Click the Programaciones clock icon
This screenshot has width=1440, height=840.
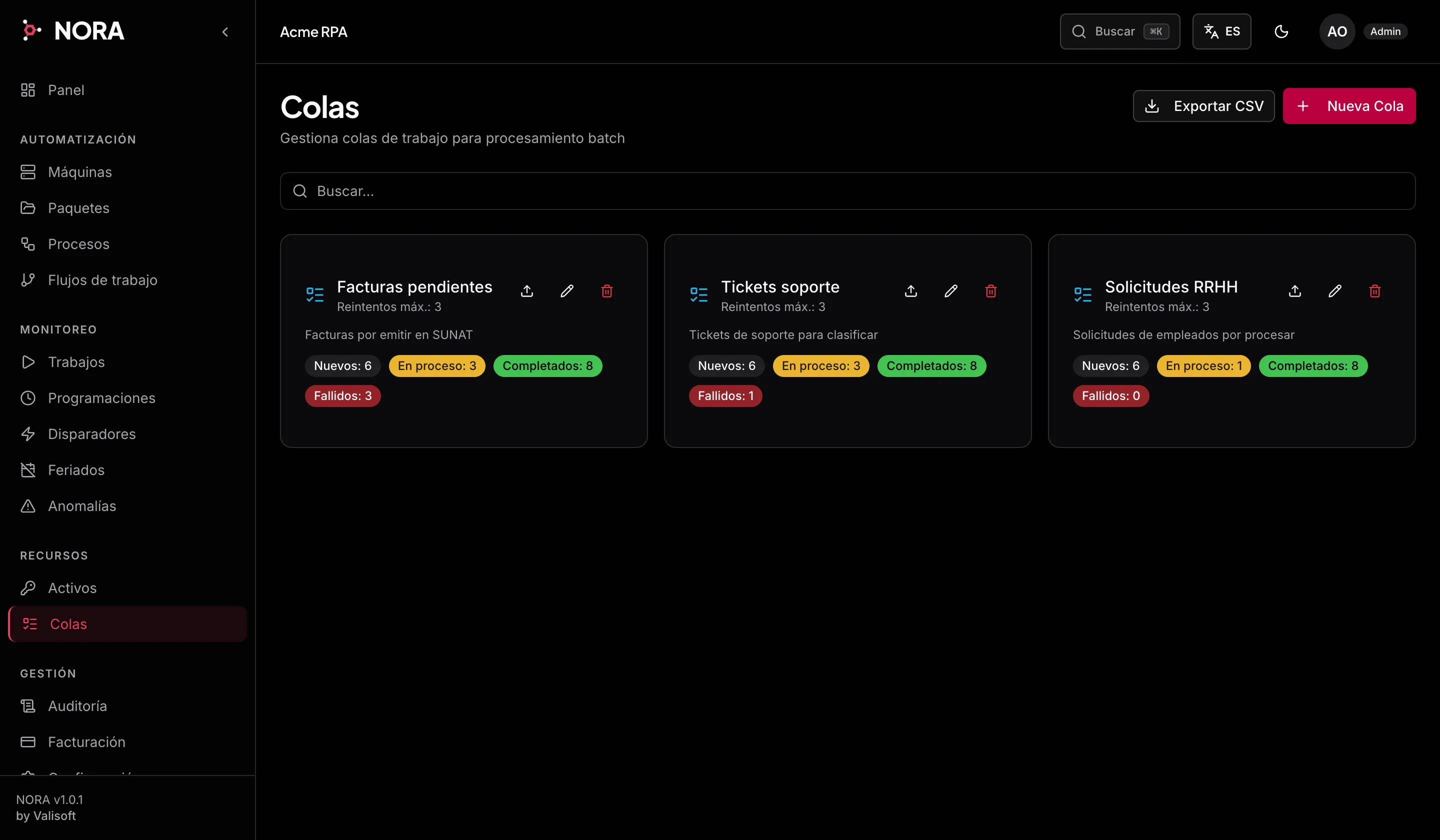tap(28, 397)
